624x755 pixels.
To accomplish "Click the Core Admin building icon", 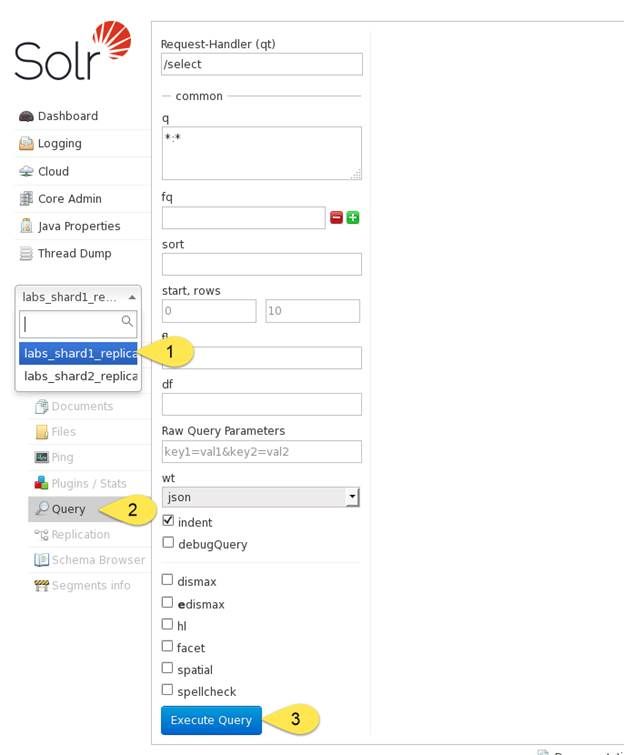I will coord(26,198).
